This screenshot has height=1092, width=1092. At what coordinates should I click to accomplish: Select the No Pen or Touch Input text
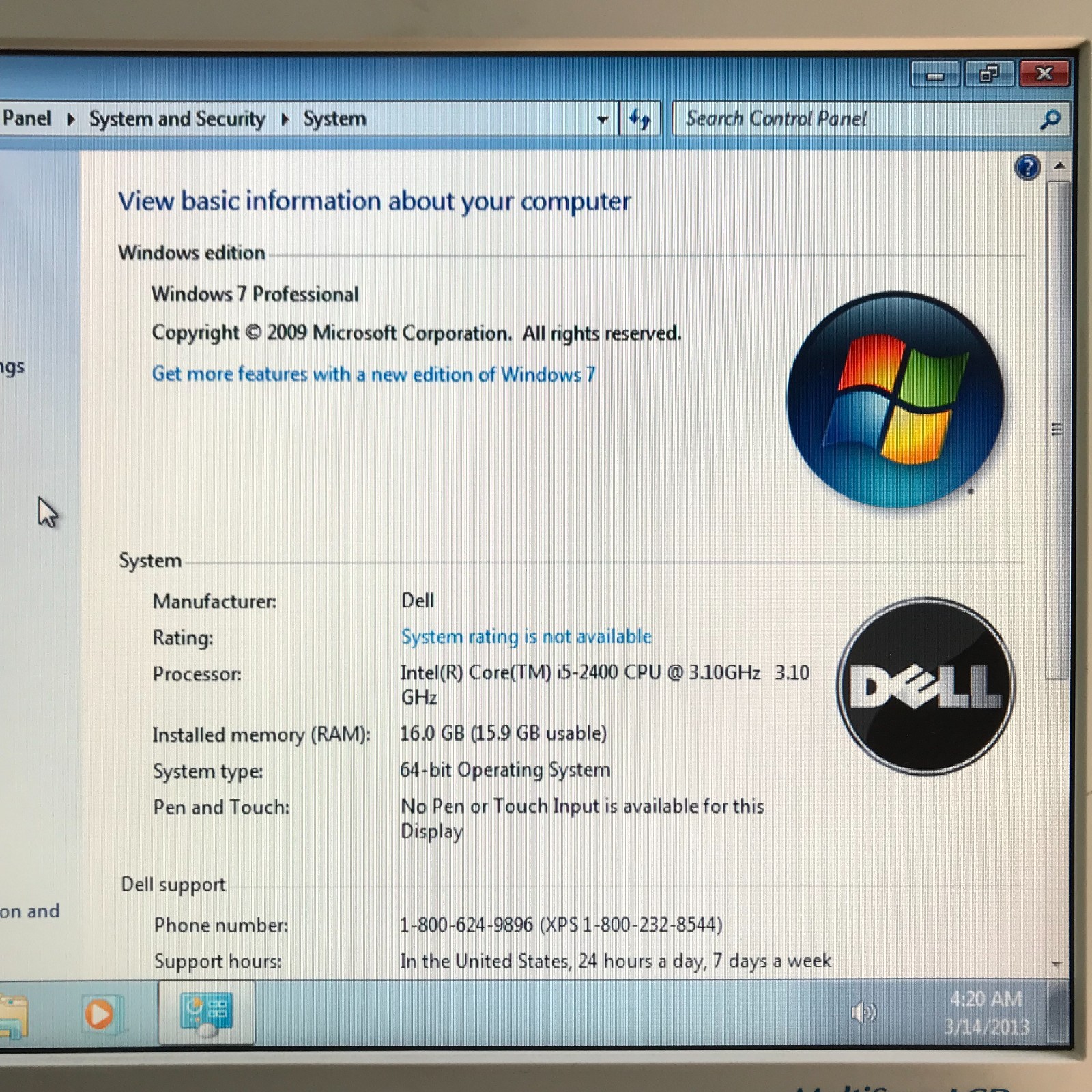582,818
